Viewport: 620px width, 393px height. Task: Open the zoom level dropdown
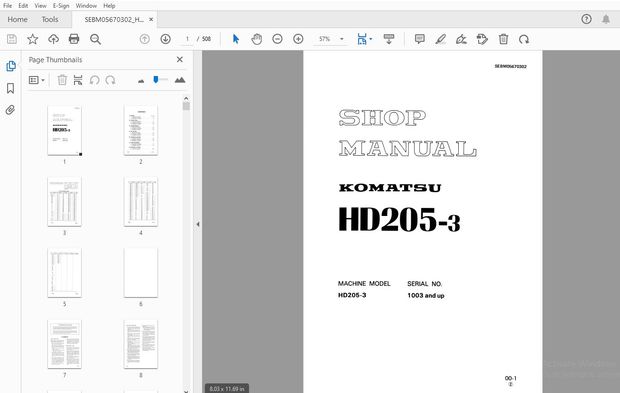342,39
